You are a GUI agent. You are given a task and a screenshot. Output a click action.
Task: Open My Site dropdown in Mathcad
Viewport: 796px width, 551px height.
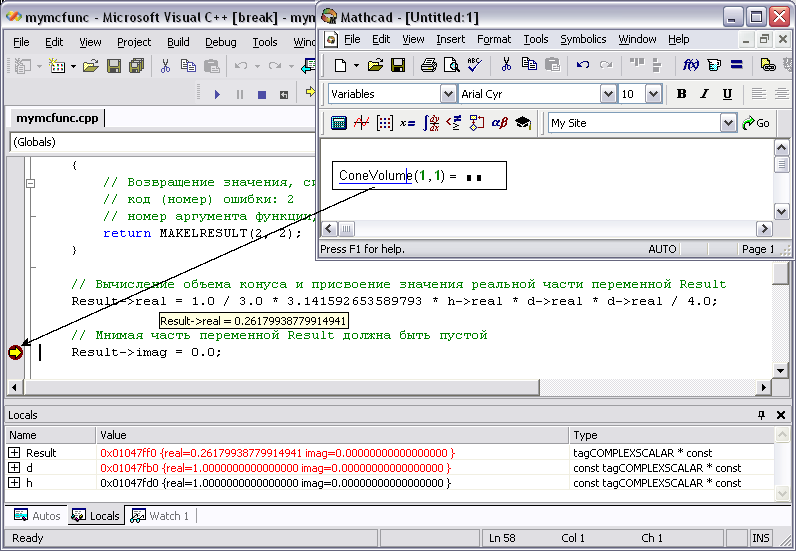[728, 123]
